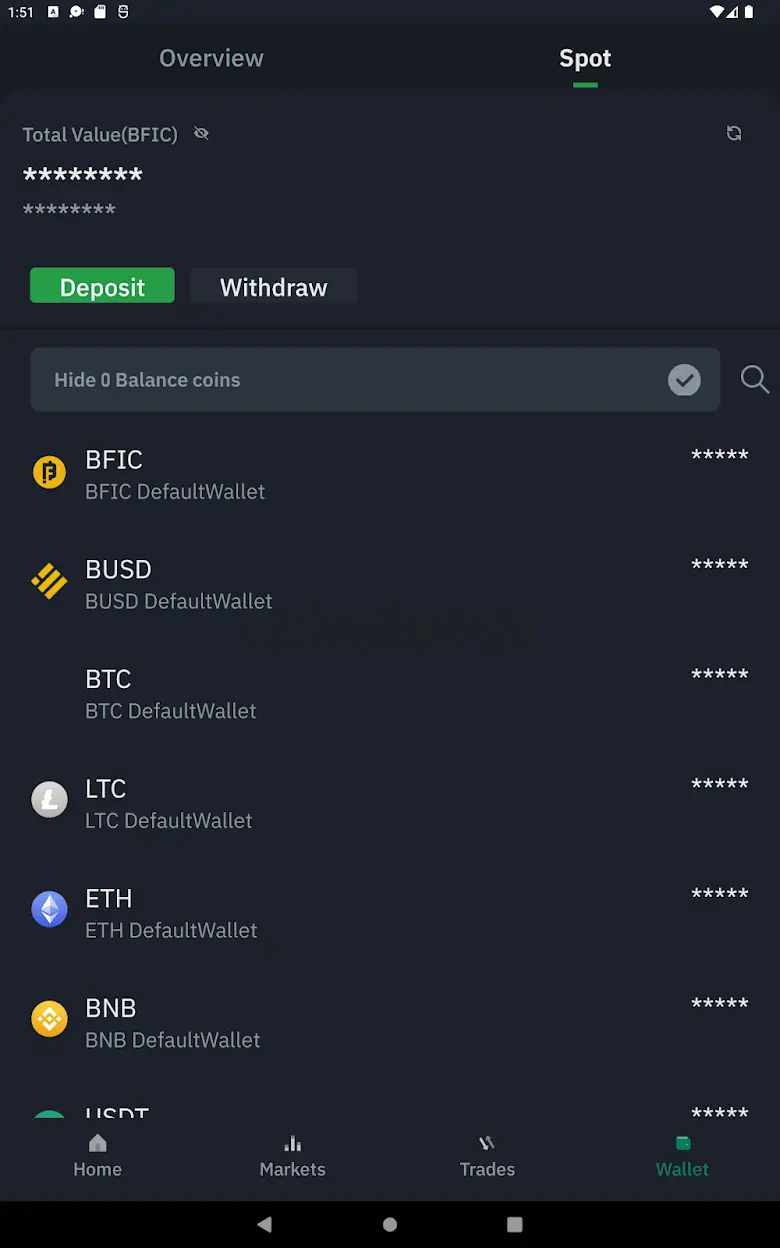Switch to the Overview tab
This screenshot has height=1248, width=780.
click(x=211, y=58)
